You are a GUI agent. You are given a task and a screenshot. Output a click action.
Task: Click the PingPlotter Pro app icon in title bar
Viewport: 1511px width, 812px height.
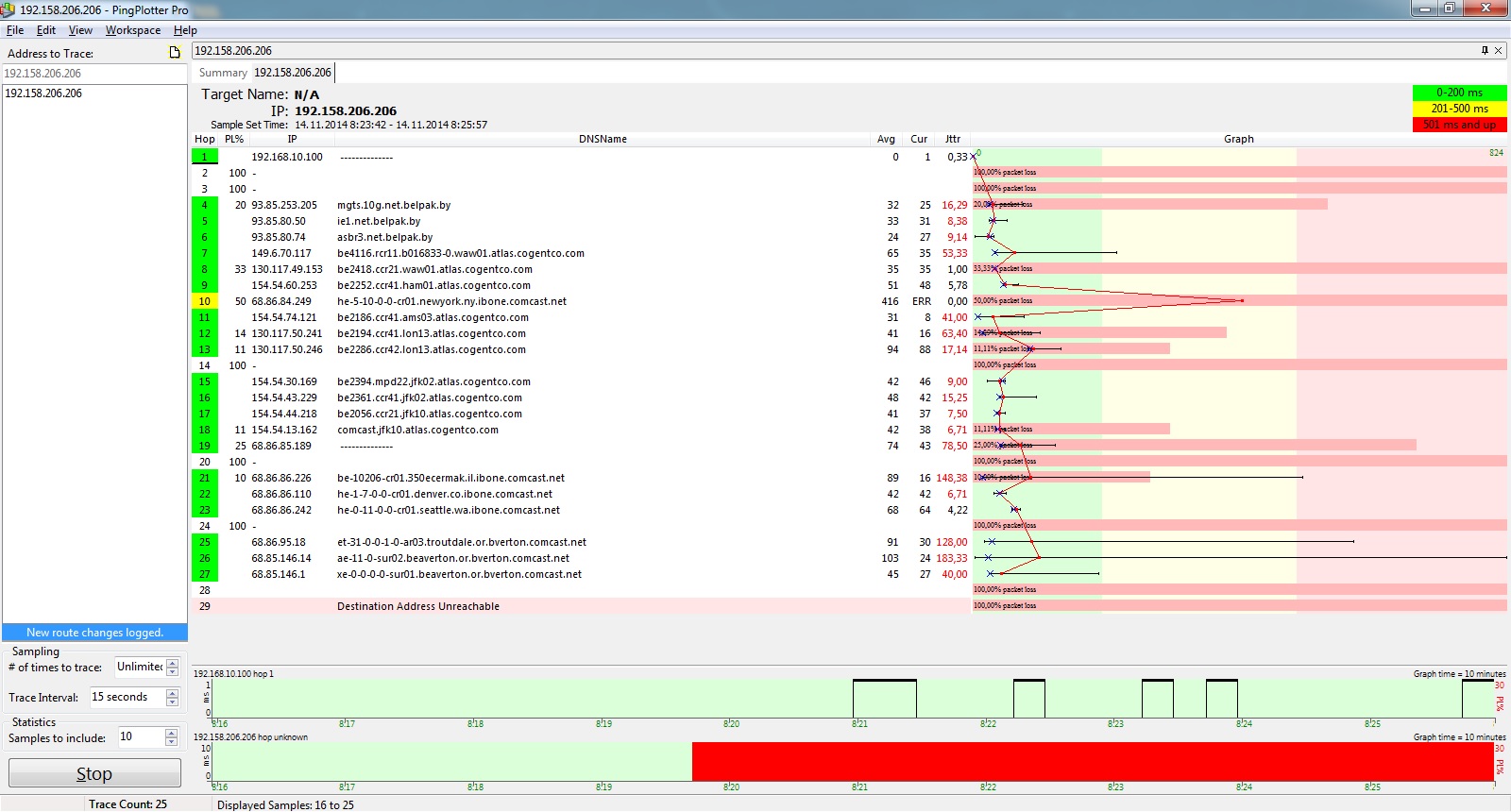(x=8, y=9)
